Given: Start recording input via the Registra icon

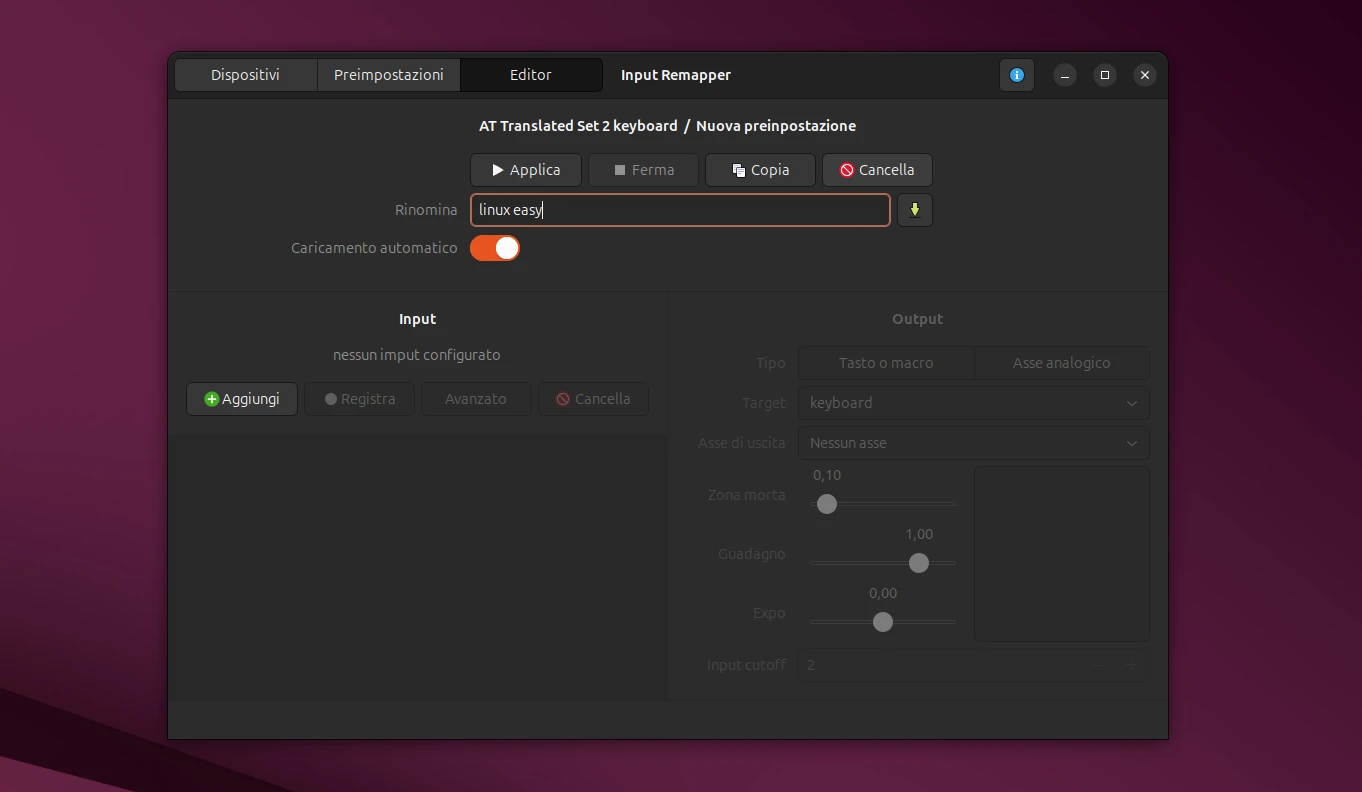Looking at the screenshot, I should (x=332, y=399).
